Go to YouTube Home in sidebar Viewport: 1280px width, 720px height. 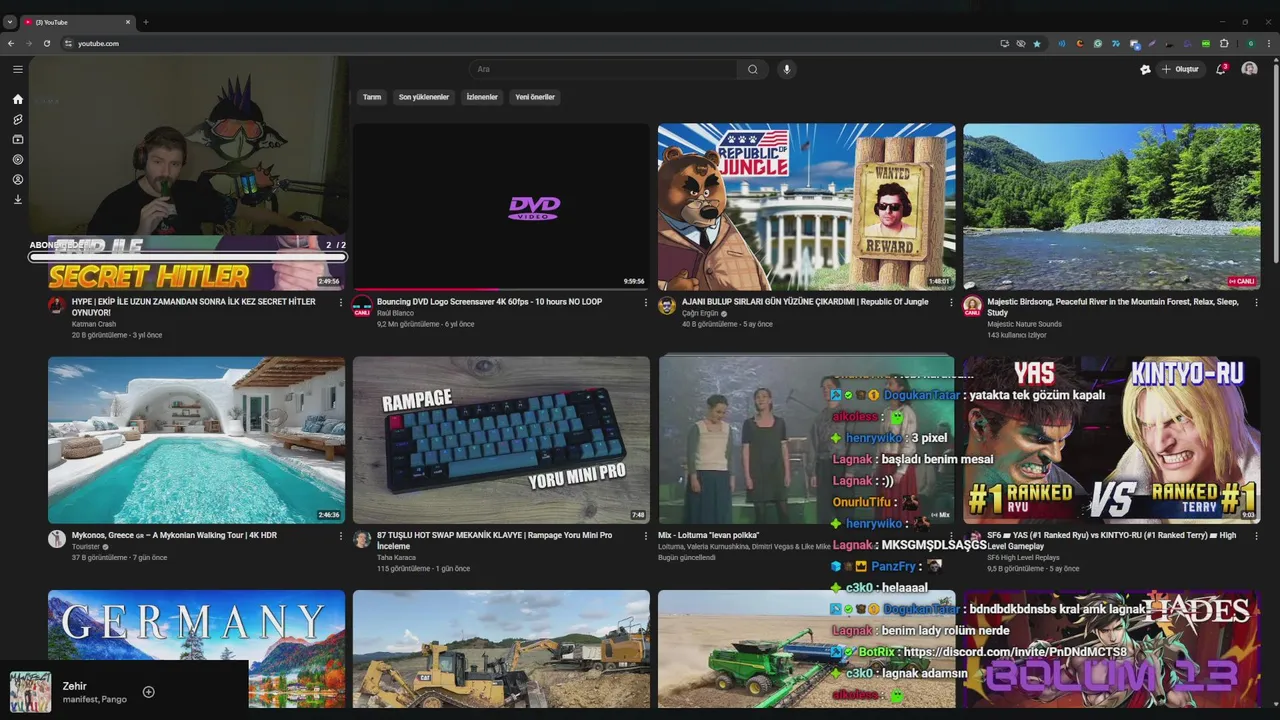click(17, 99)
